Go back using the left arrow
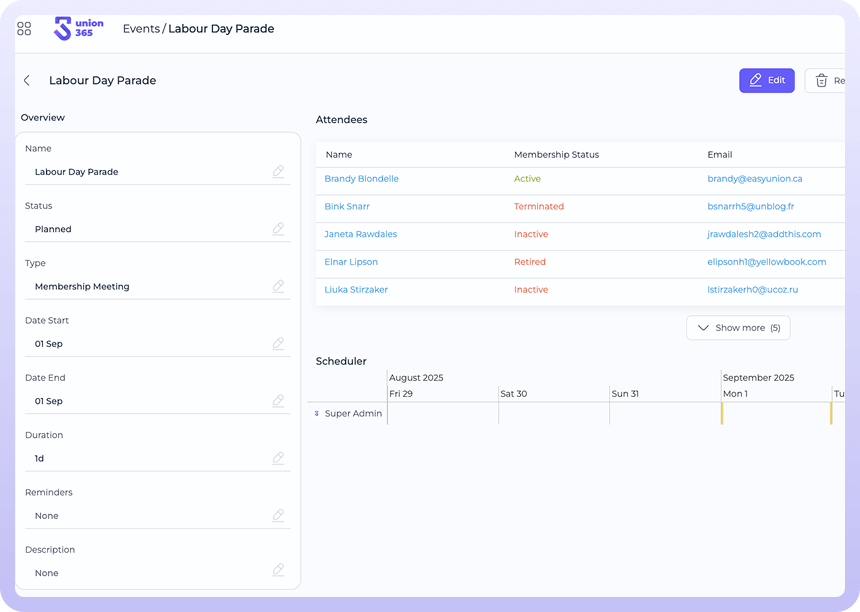 pos(27,81)
